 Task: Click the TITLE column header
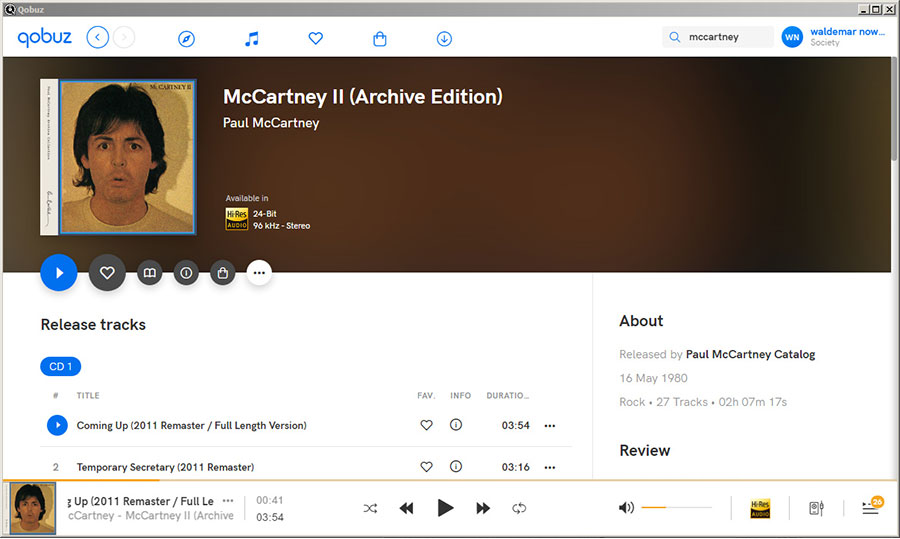88,395
